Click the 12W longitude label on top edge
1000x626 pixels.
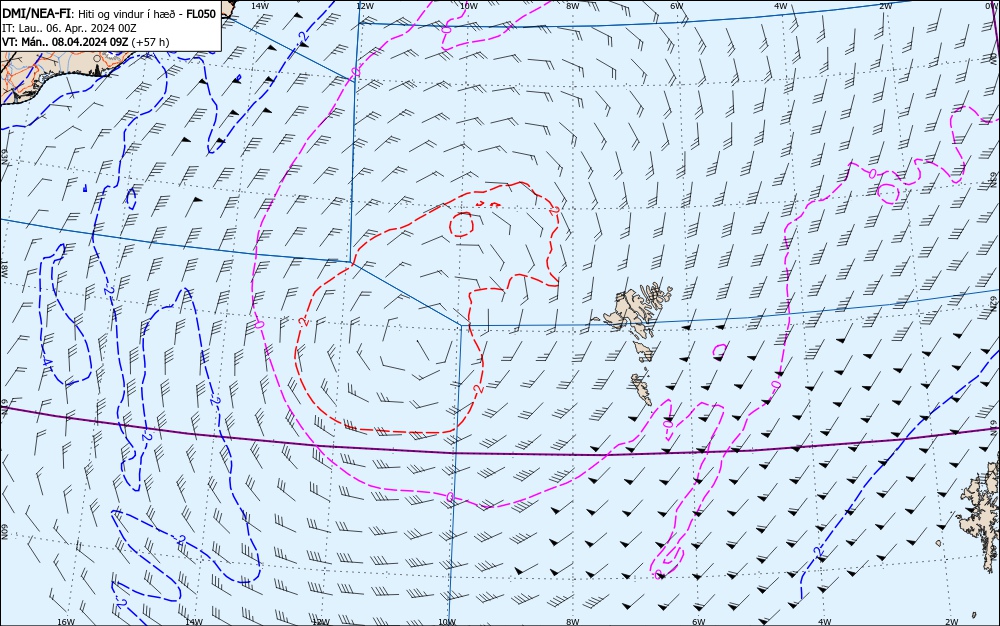(364, 6)
